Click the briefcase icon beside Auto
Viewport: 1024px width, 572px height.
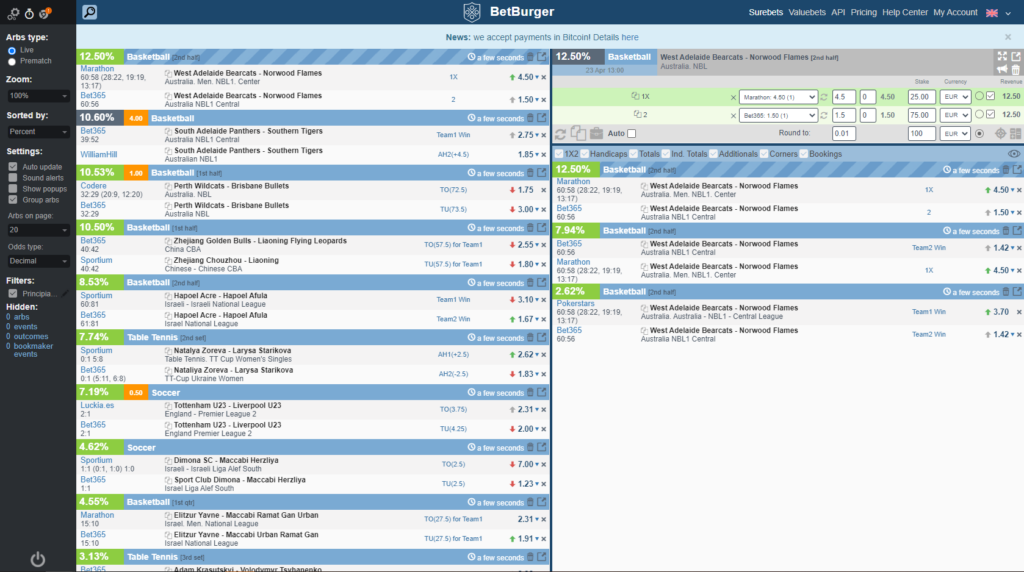point(596,133)
